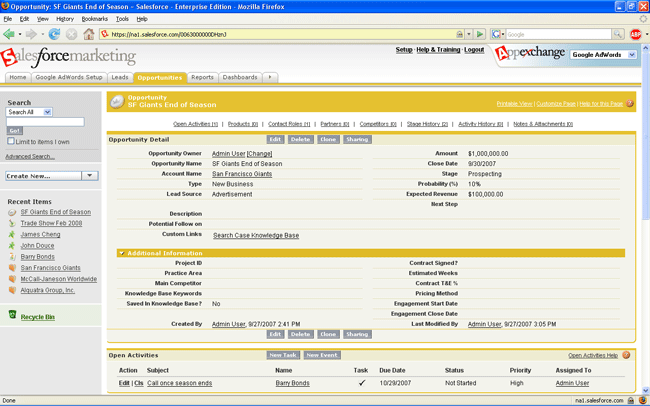This screenshot has height=406, width=650.
Task: Open the Create New dropdown arrow
Action: click(90, 176)
